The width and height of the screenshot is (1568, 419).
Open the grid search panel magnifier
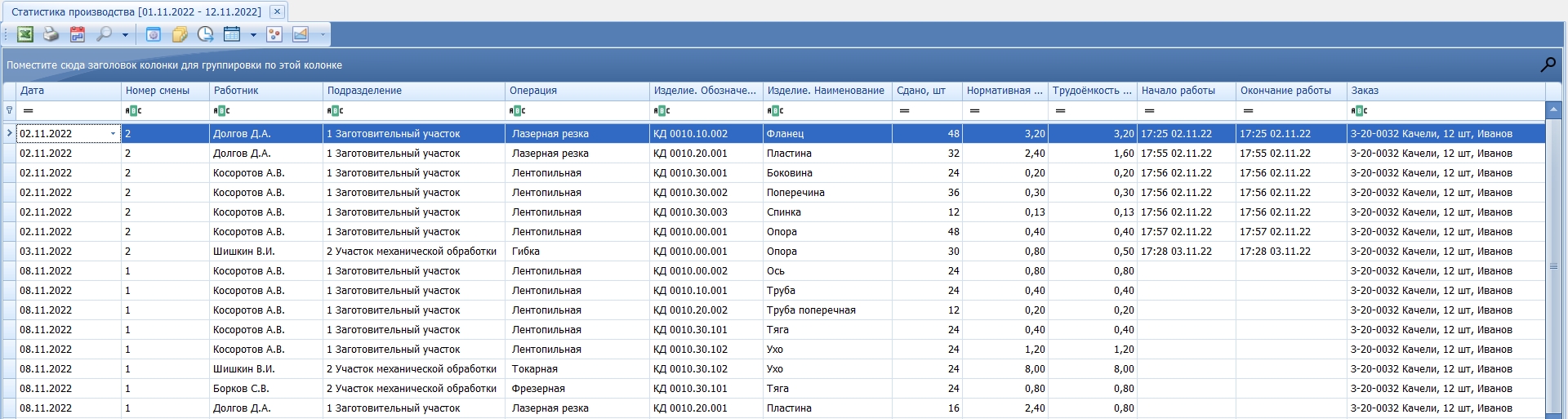(x=1548, y=65)
